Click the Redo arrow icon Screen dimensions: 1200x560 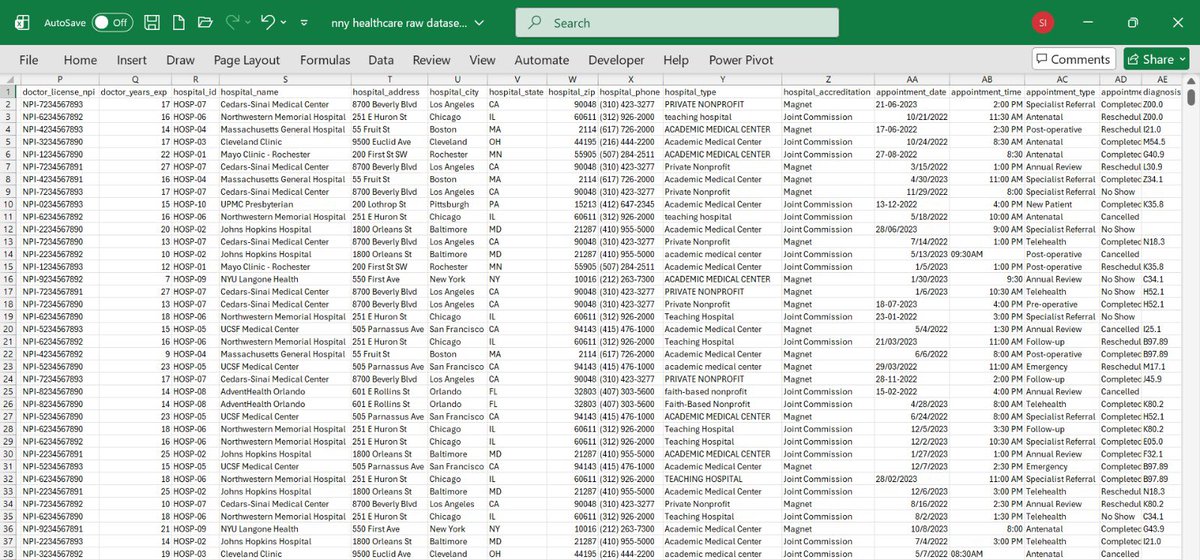(234, 22)
